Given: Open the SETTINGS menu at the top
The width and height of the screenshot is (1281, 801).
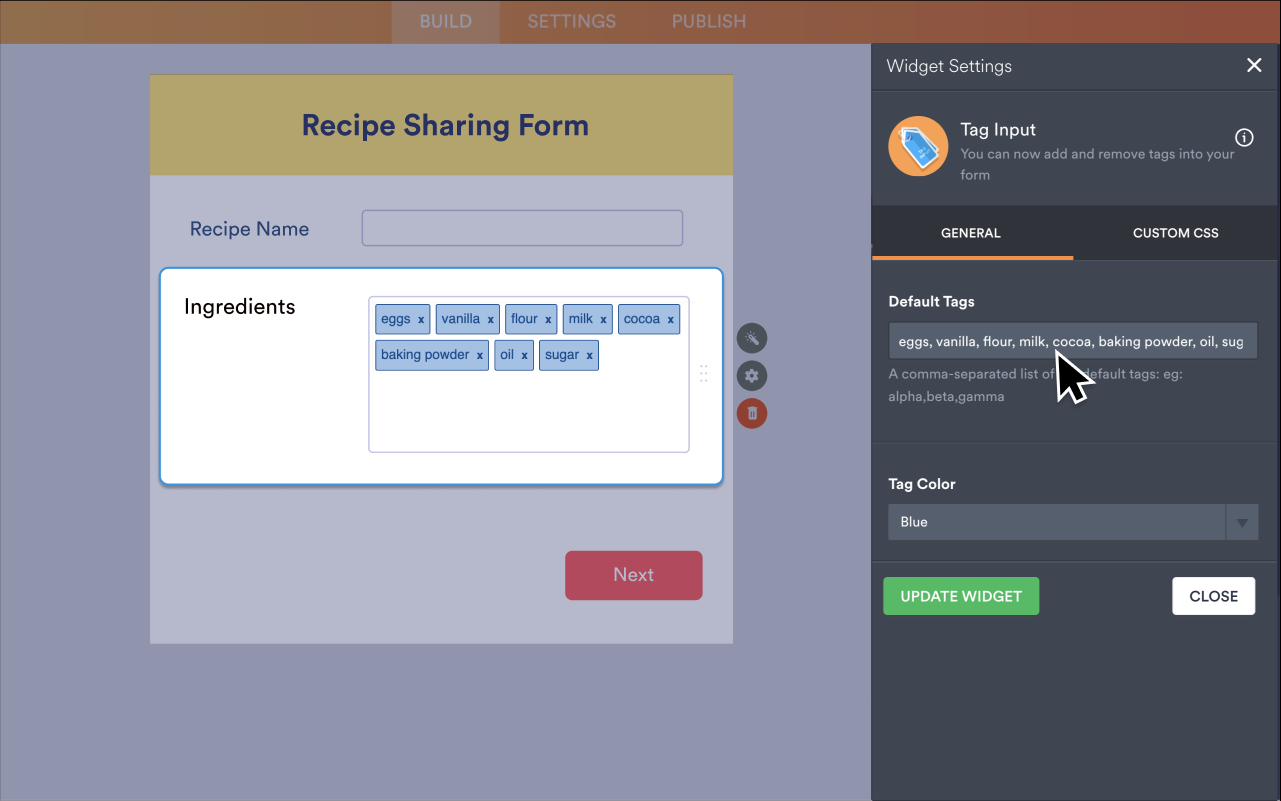Looking at the screenshot, I should (x=571, y=21).
